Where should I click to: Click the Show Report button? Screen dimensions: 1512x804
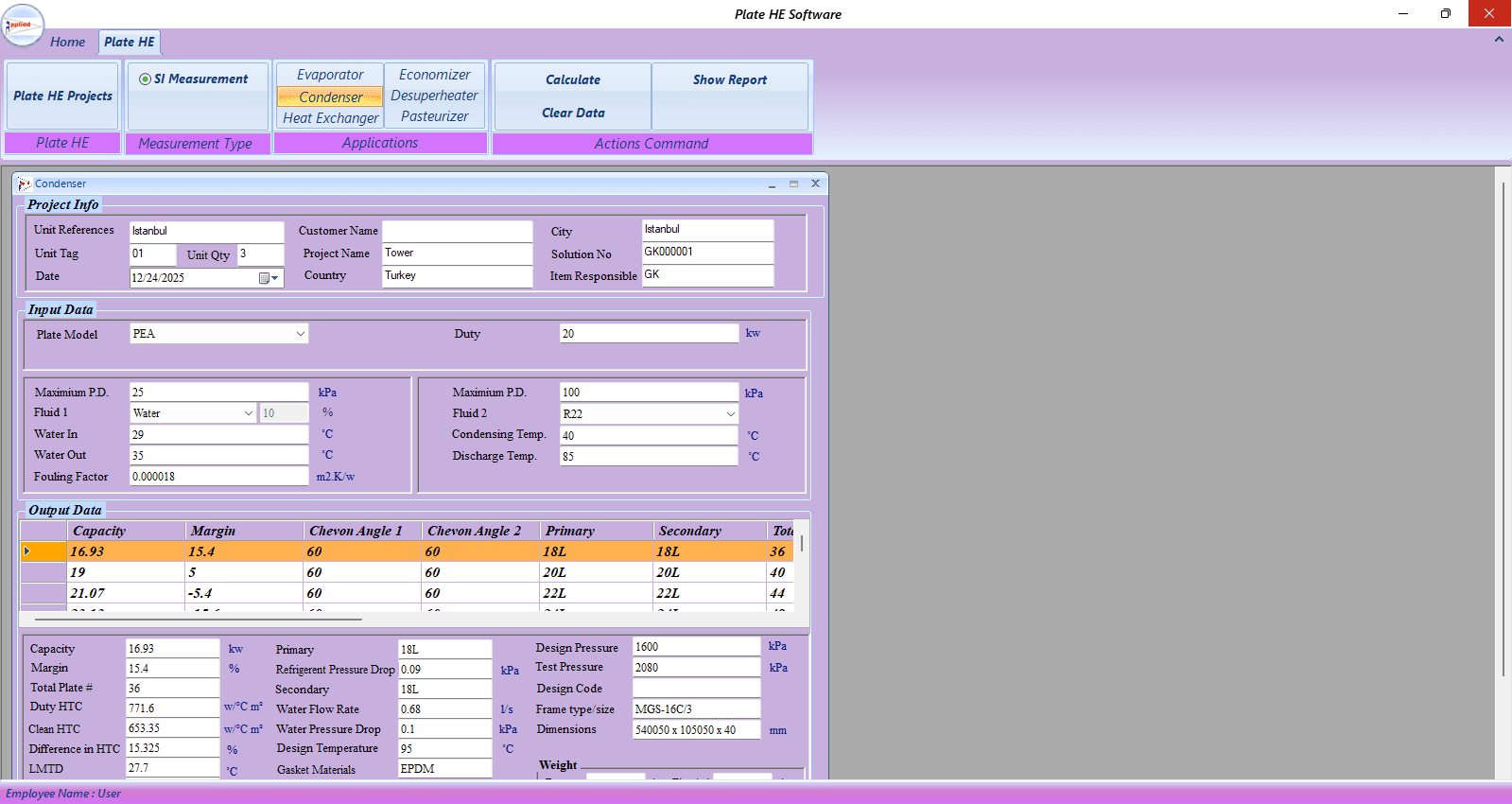pyautogui.click(x=730, y=79)
